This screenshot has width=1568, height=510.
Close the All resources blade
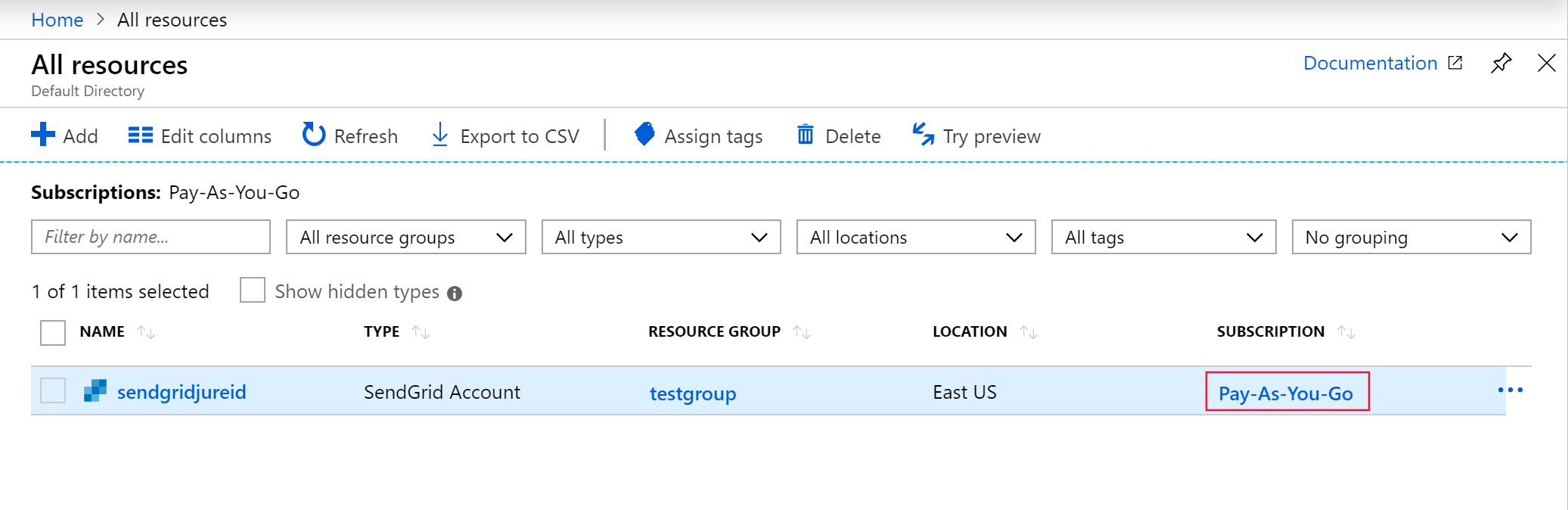coord(1547,63)
